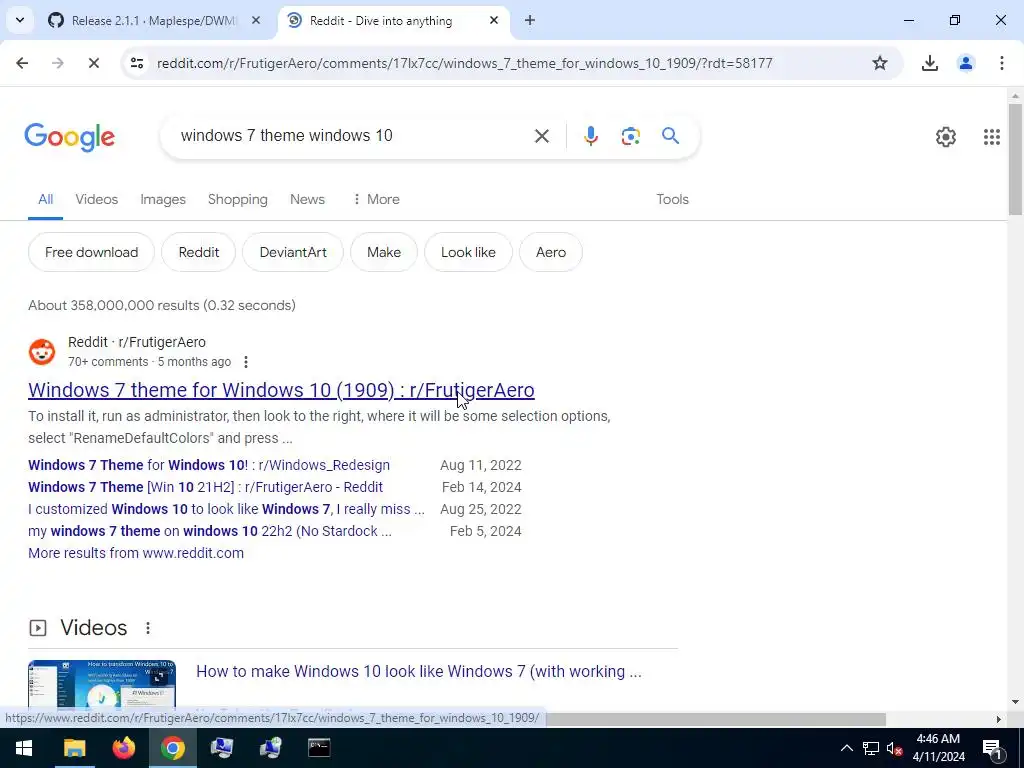Open the notification center icon

tap(993, 748)
